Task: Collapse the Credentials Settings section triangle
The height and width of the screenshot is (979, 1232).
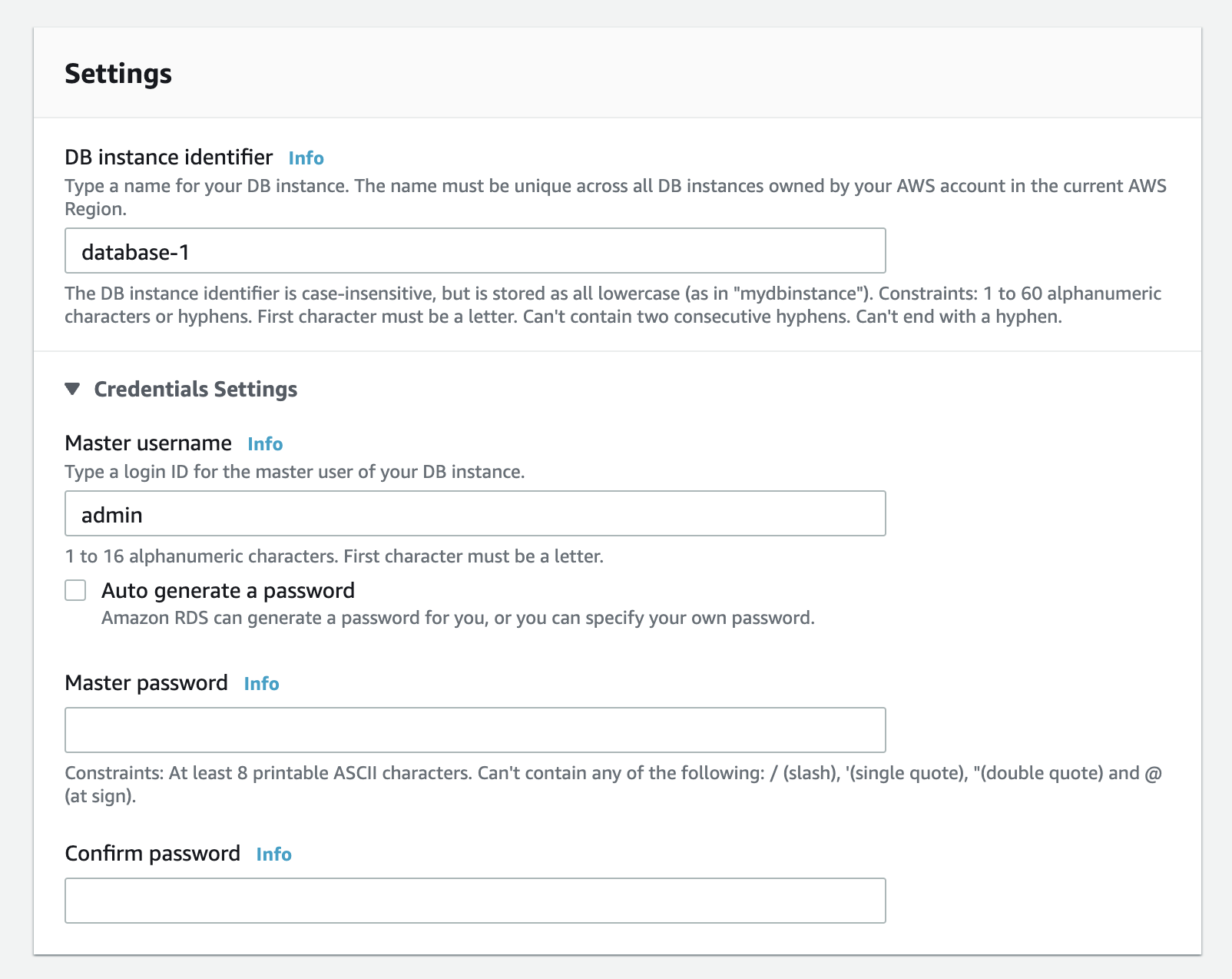Action: (73, 389)
